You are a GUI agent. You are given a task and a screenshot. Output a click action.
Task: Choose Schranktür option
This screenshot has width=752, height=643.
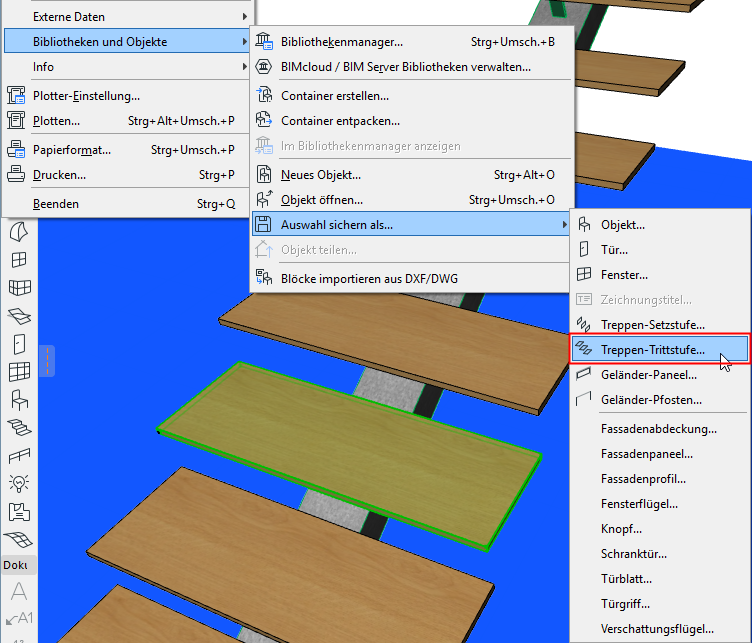pyautogui.click(x=660, y=553)
